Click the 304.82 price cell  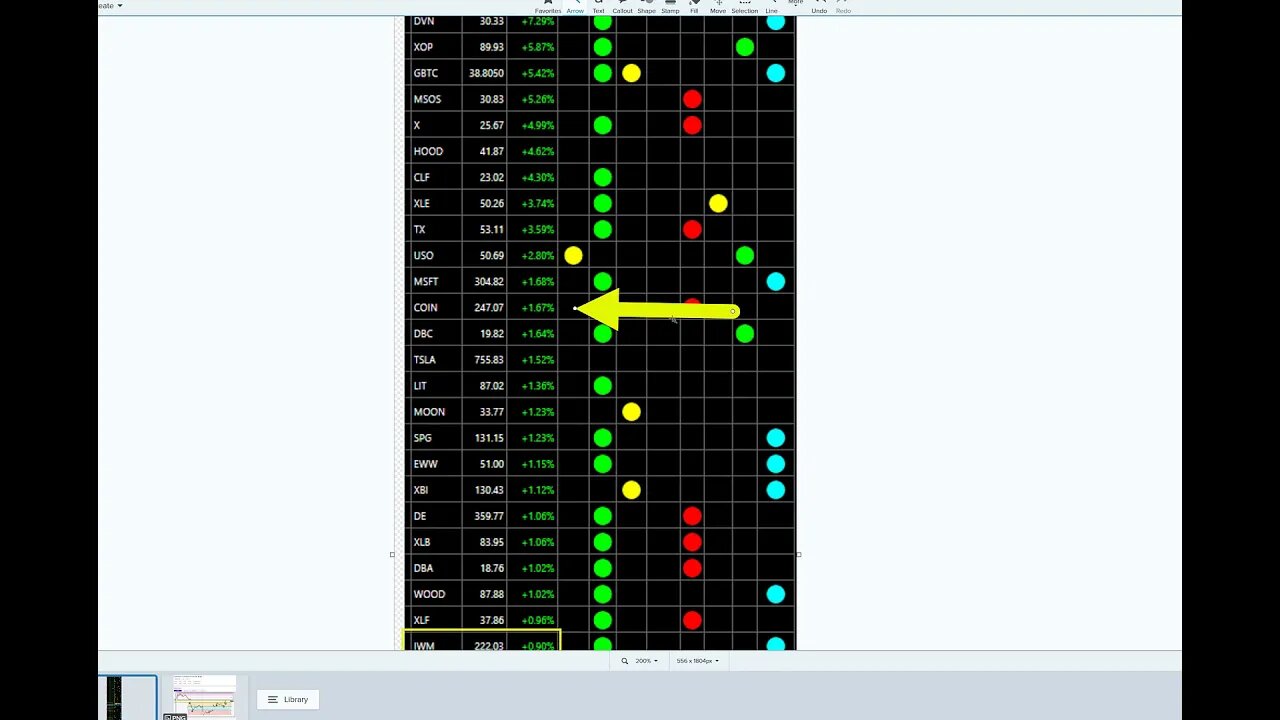click(485, 281)
